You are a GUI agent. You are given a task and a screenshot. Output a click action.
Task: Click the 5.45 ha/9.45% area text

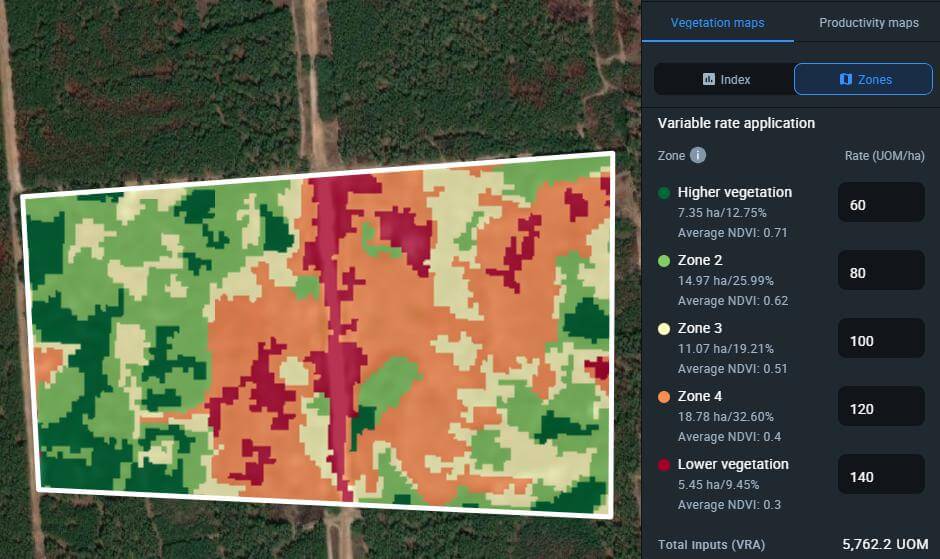pos(718,485)
